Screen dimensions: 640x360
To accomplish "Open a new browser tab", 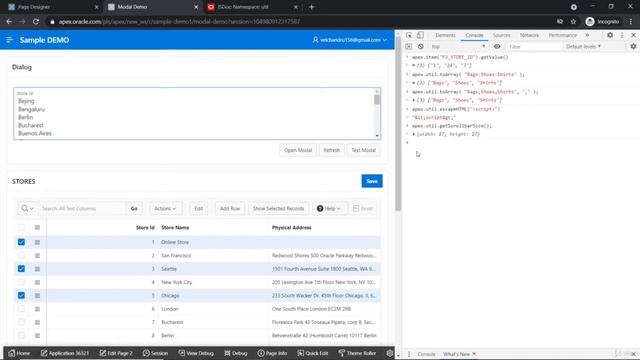I will point(311,7).
